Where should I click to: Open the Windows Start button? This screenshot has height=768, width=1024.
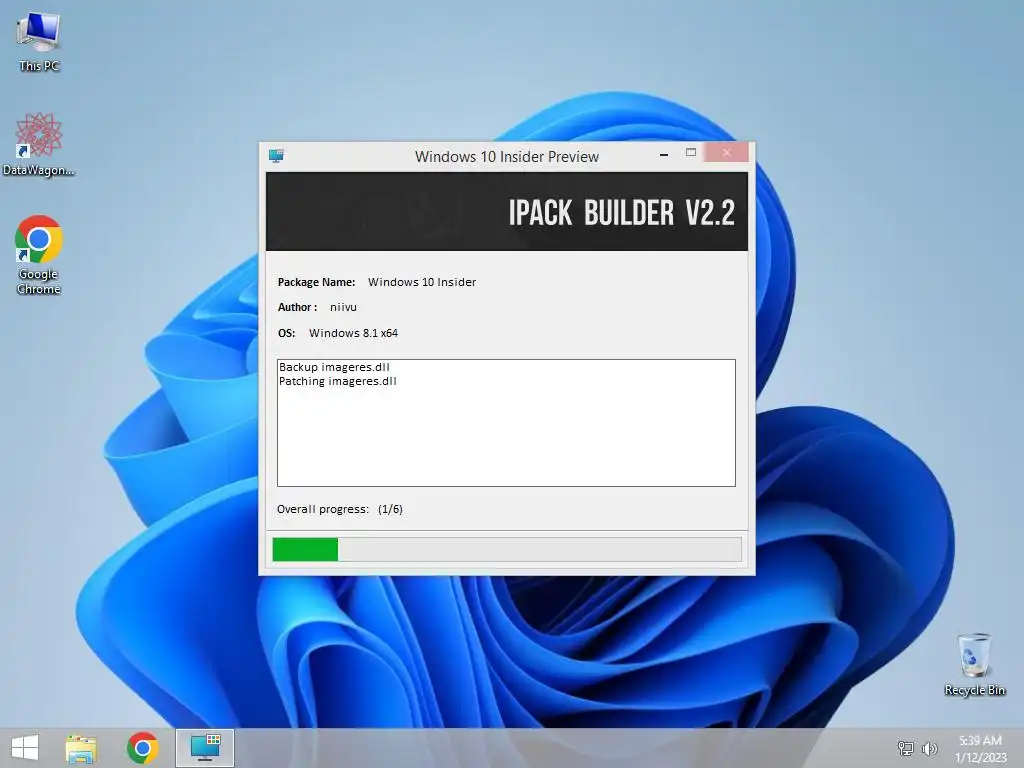25,748
